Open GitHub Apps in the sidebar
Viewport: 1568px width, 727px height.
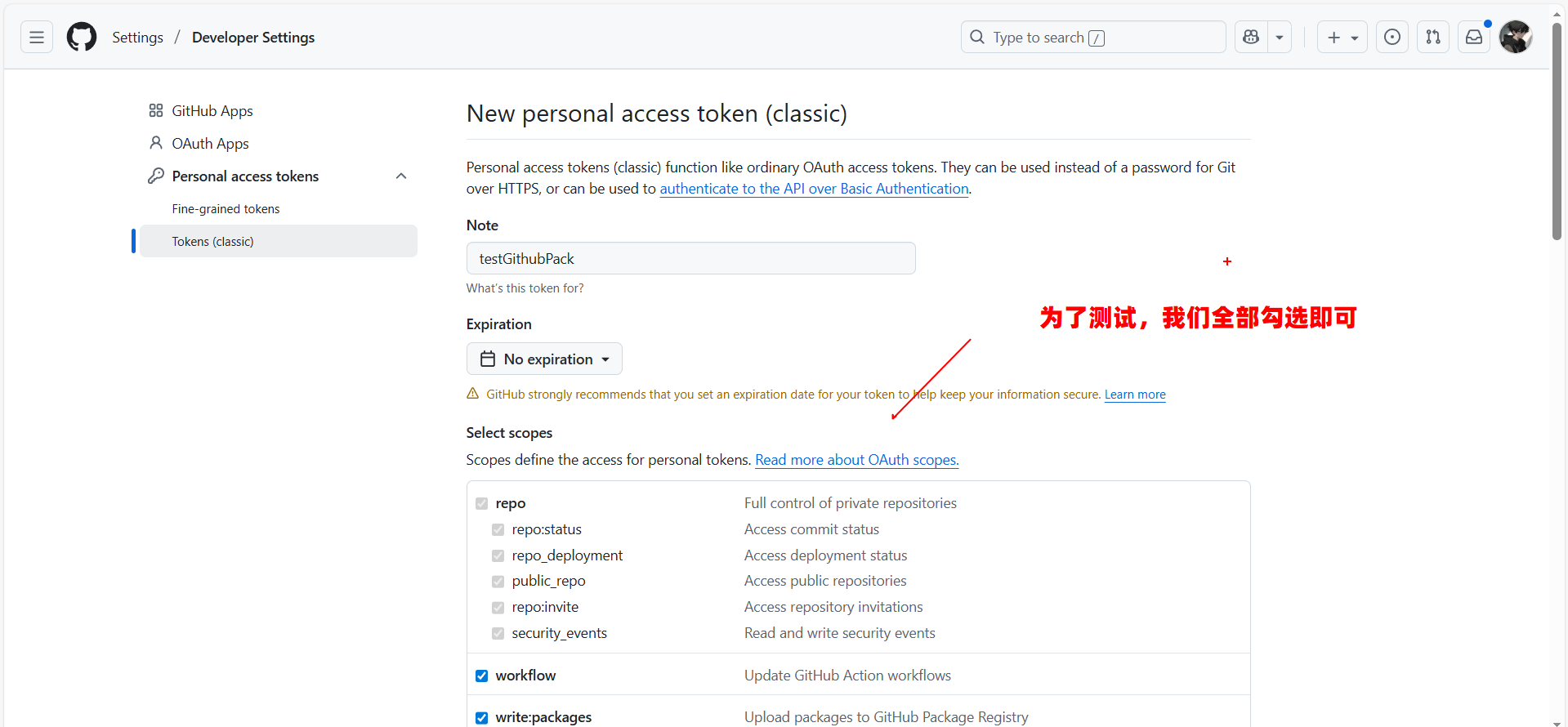[x=212, y=111]
